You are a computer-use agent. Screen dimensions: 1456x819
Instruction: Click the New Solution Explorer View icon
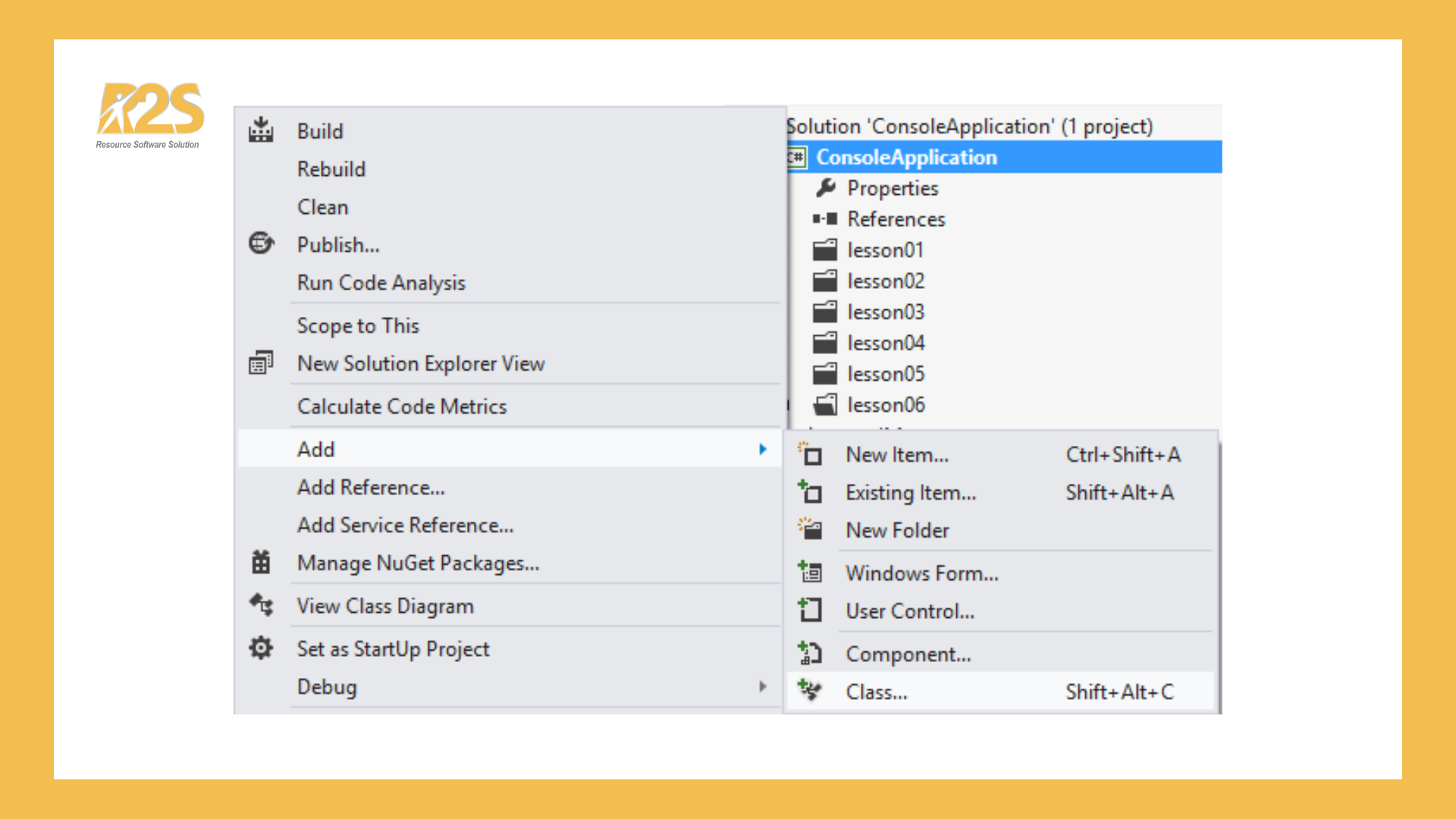[261, 363]
